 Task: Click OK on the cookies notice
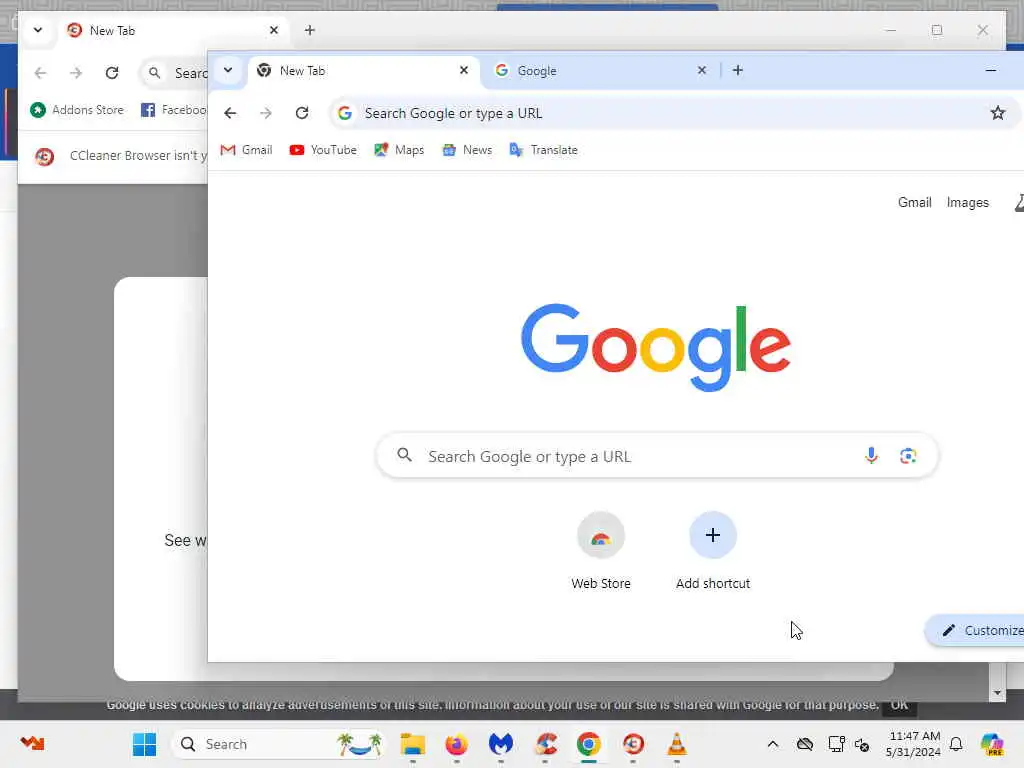[899, 705]
